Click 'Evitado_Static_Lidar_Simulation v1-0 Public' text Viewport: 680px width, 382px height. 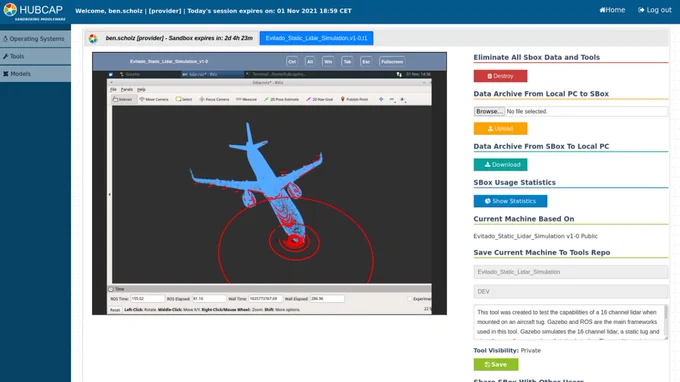[x=536, y=236]
